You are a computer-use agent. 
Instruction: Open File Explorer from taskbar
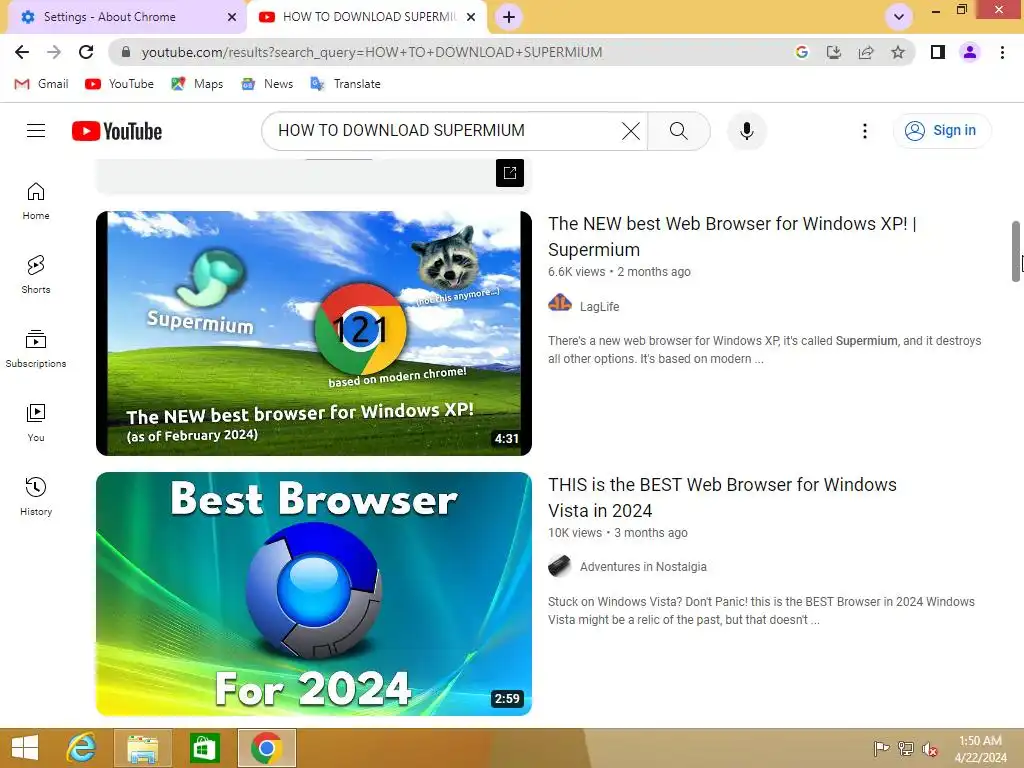(143, 748)
